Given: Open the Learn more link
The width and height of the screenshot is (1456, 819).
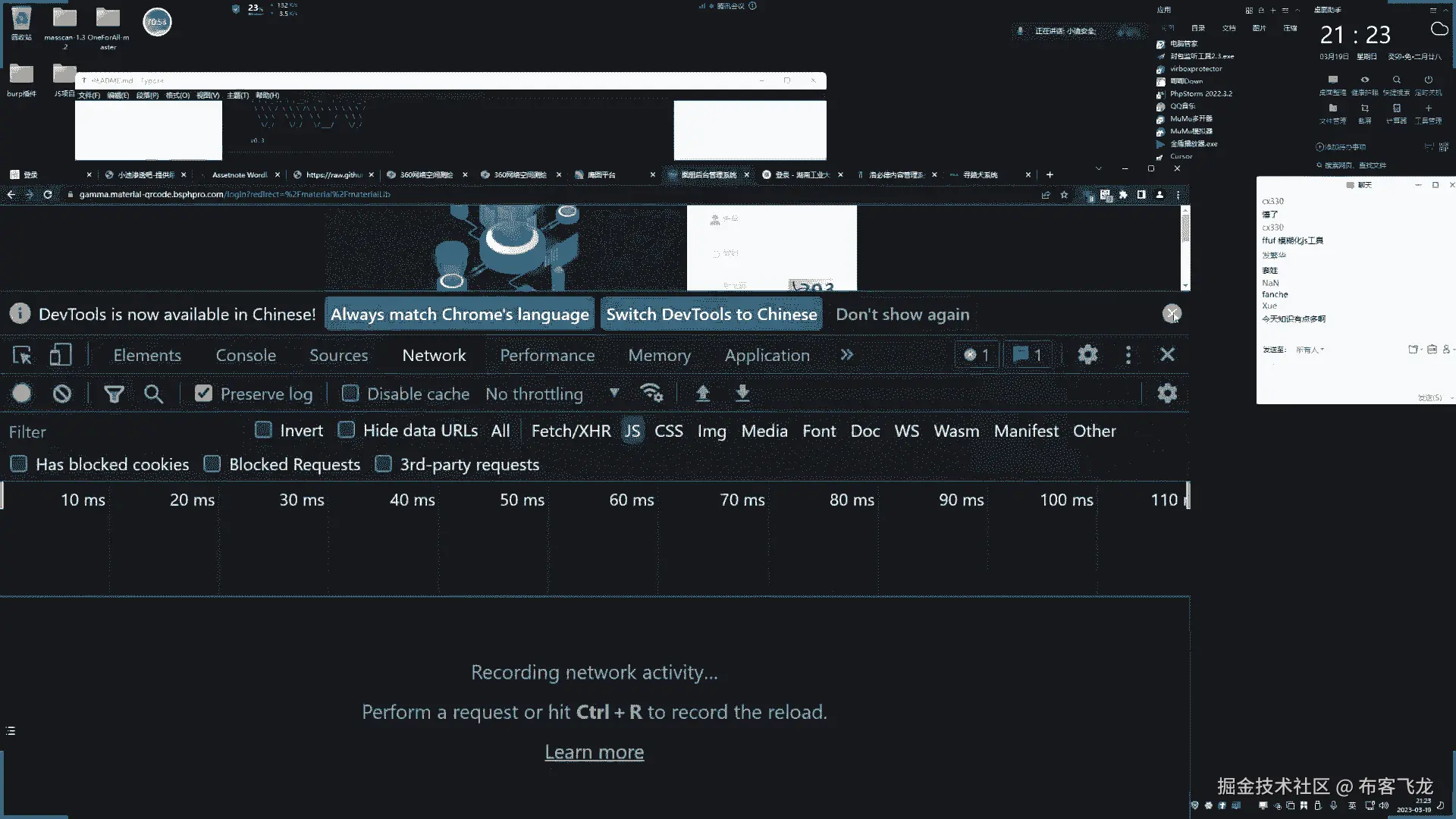Looking at the screenshot, I should (595, 752).
